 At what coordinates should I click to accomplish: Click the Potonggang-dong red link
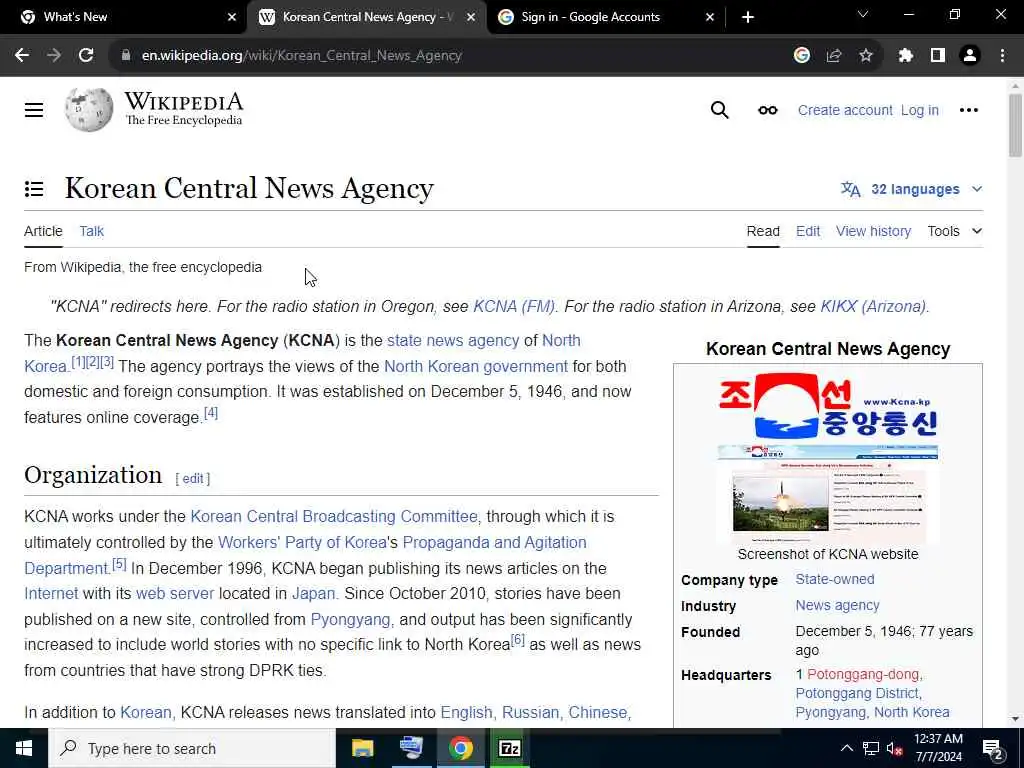coord(863,674)
